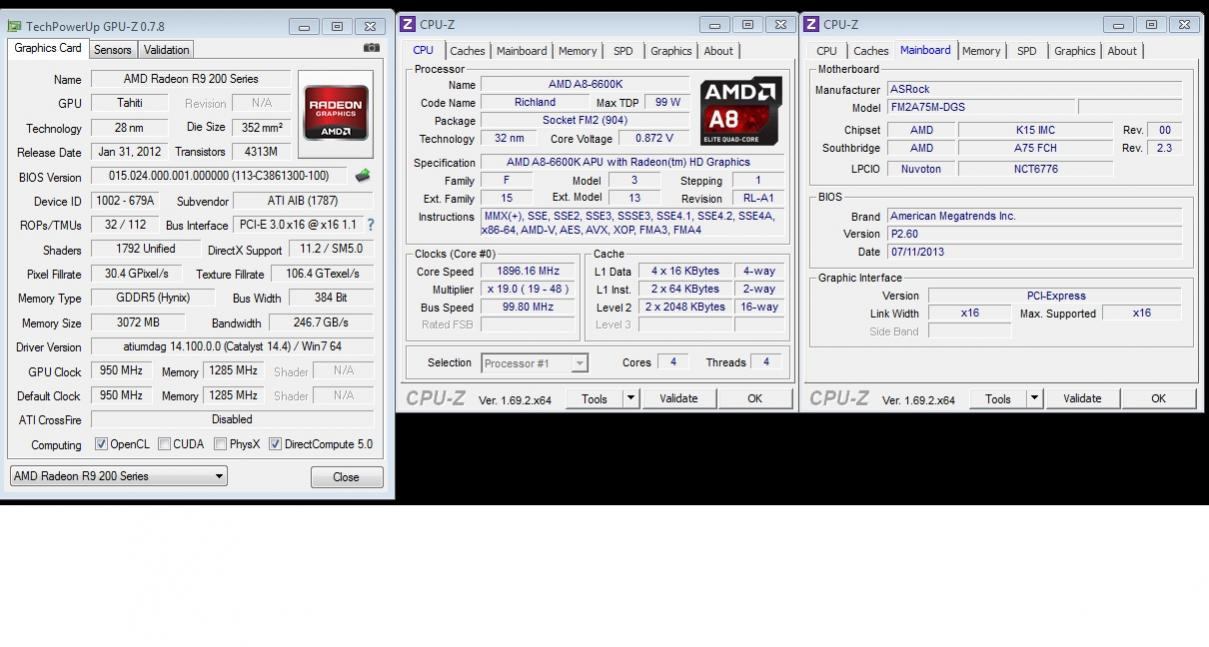Open Caches tab in middle CPU-Z window
The width and height of the screenshot is (1209, 647).
[x=467, y=51]
